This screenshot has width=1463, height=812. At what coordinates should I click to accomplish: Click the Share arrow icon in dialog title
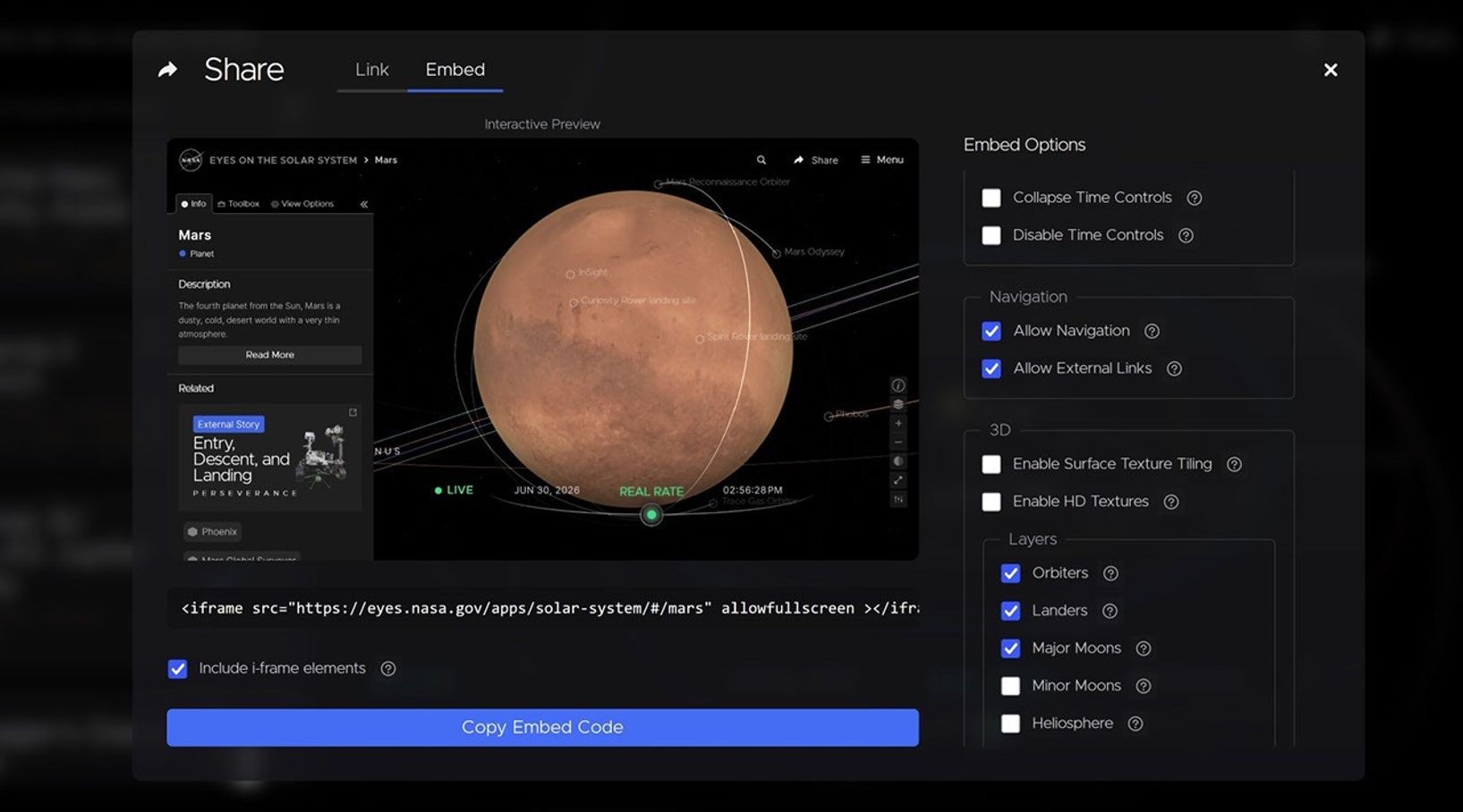coord(167,70)
